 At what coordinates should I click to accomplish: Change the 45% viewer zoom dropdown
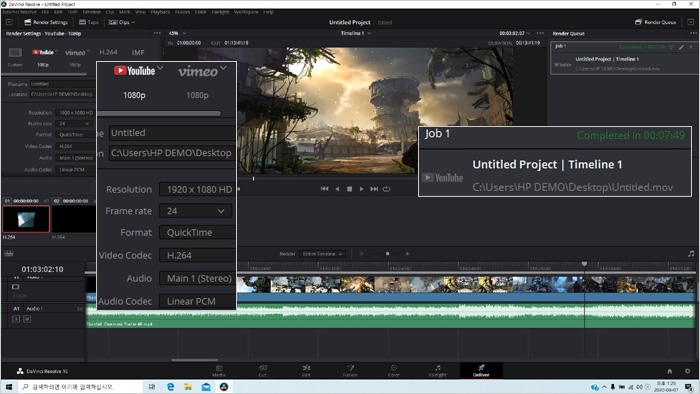click(177, 33)
